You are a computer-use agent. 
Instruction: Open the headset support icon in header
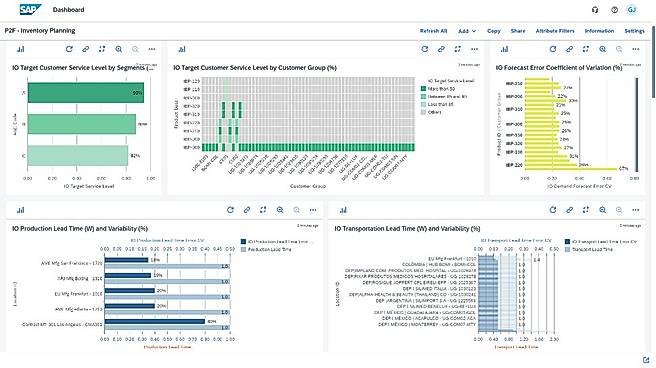(x=595, y=10)
